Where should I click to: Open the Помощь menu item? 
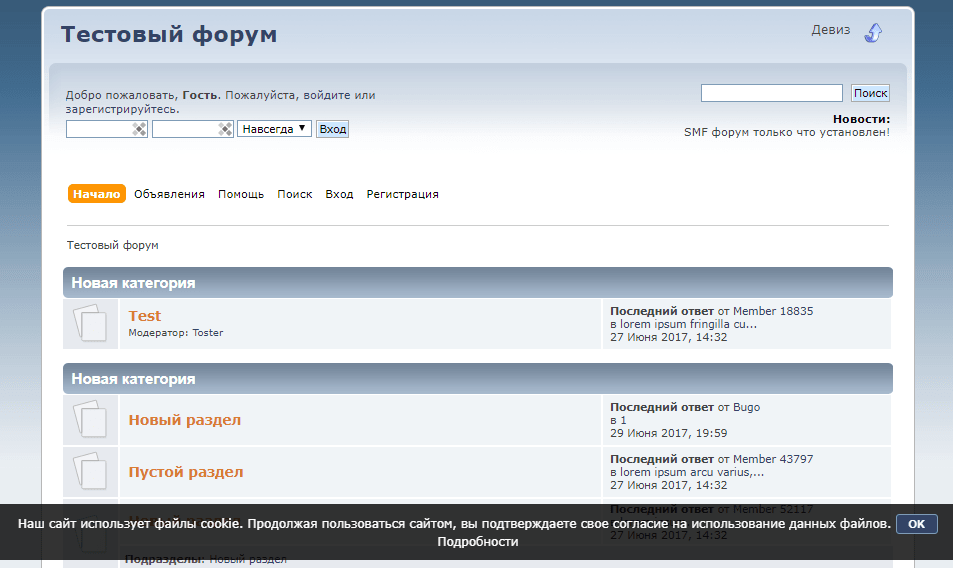[241, 194]
